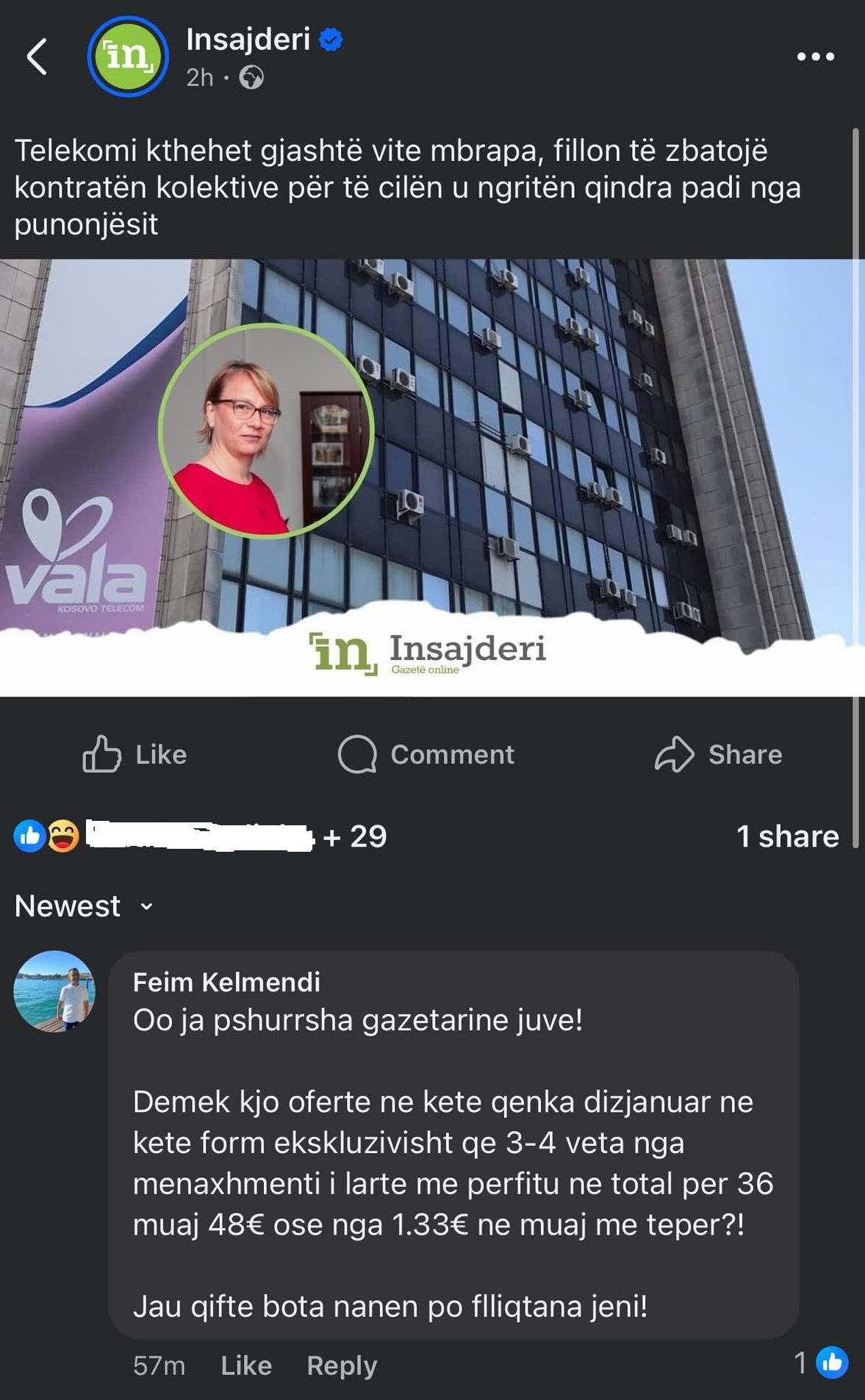This screenshot has height=1400, width=865.
Task: Open the three-dots post options menu
Action: click(816, 57)
